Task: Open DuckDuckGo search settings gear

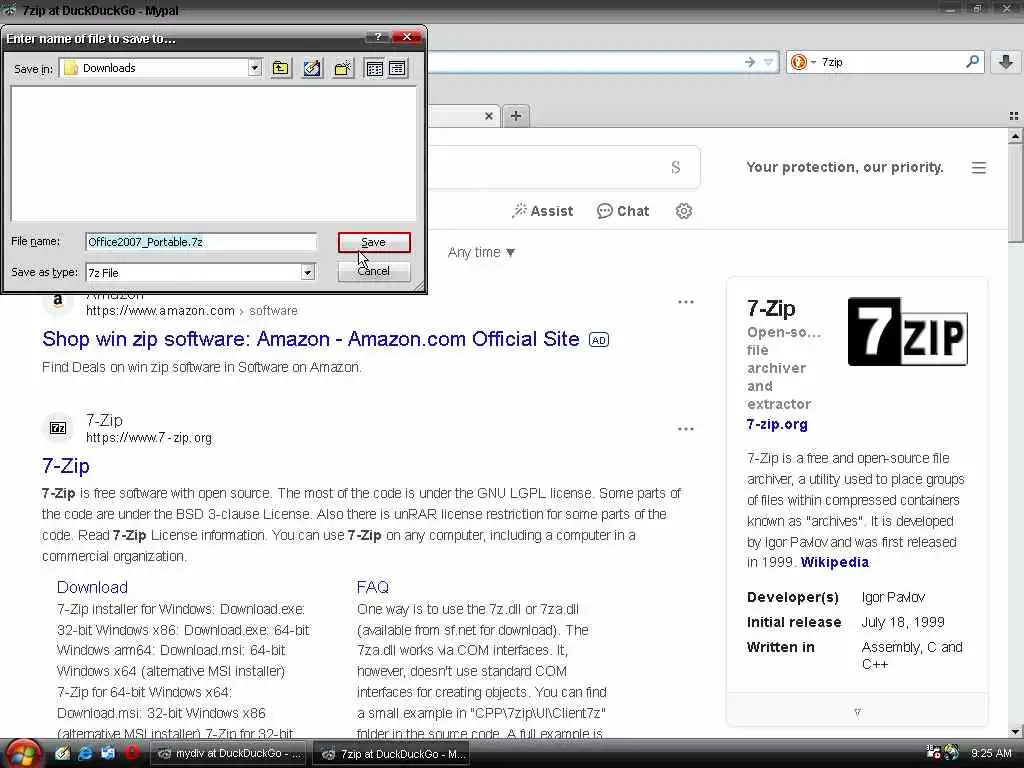Action: [x=684, y=211]
